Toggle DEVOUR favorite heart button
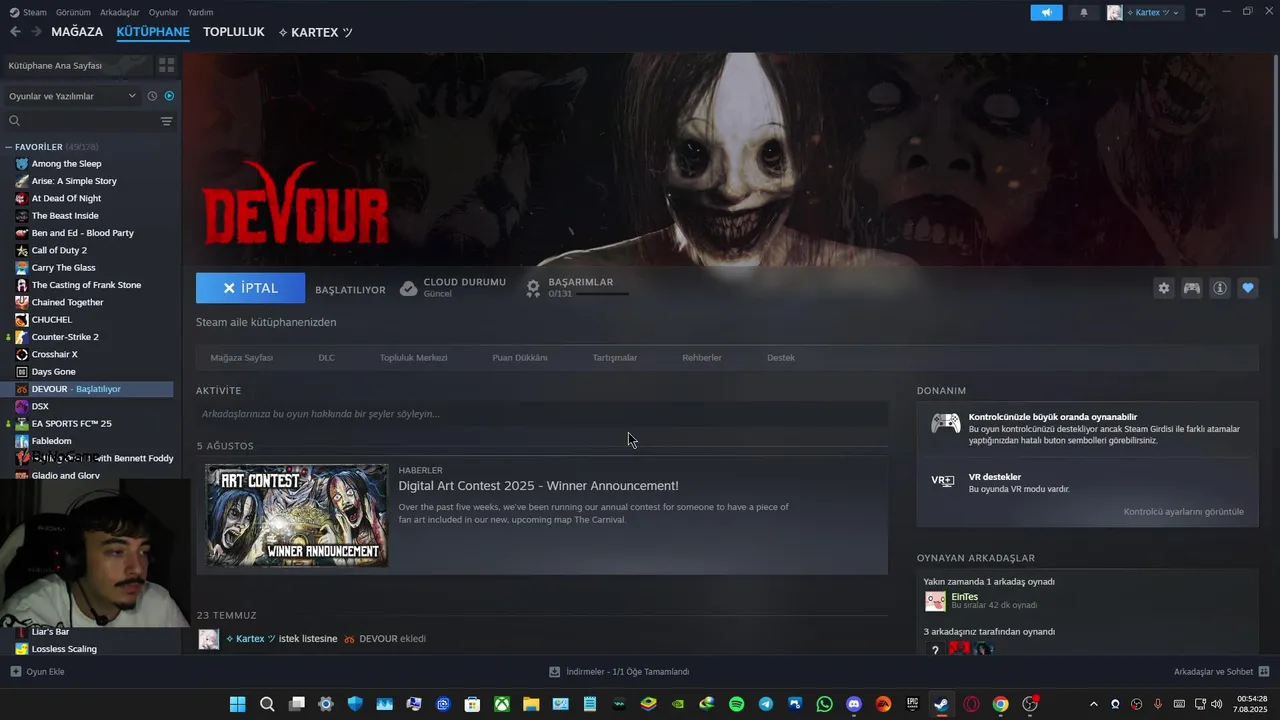 (x=1248, y=288)
